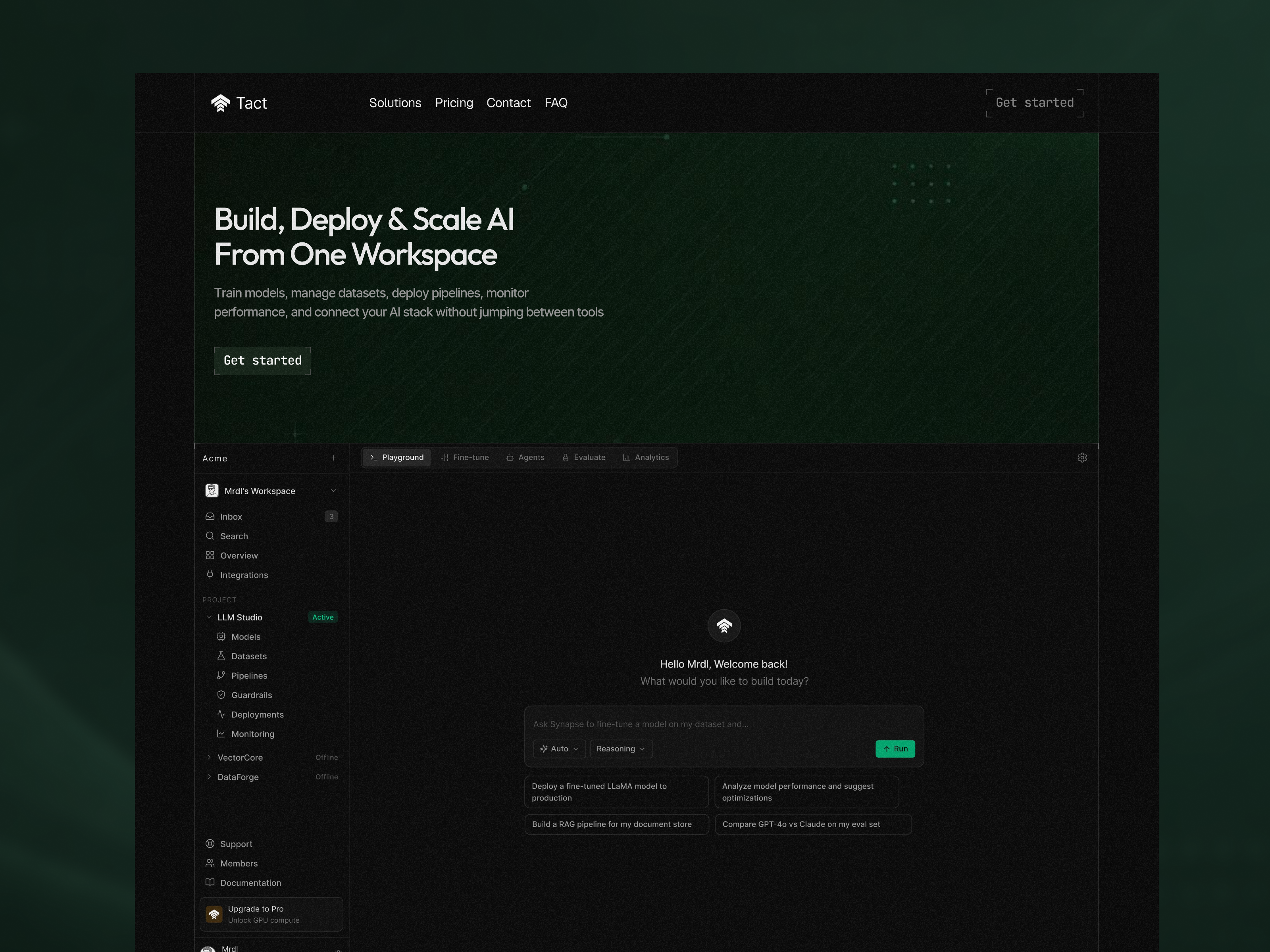The image size is (1270, 952).
Task: Click the Mrdl user avatar at the bottom of the sidebar
Action: [208, 948]
